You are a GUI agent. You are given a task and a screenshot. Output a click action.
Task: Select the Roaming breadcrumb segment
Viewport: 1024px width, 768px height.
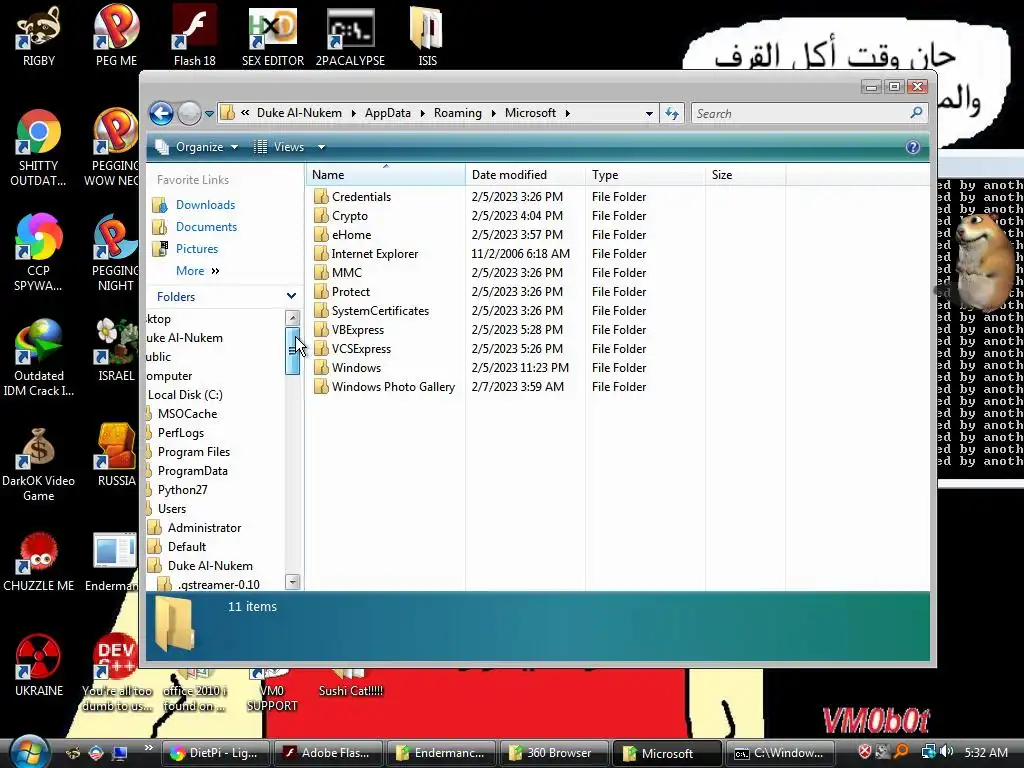pyautogui.click(x=458, y=113)
